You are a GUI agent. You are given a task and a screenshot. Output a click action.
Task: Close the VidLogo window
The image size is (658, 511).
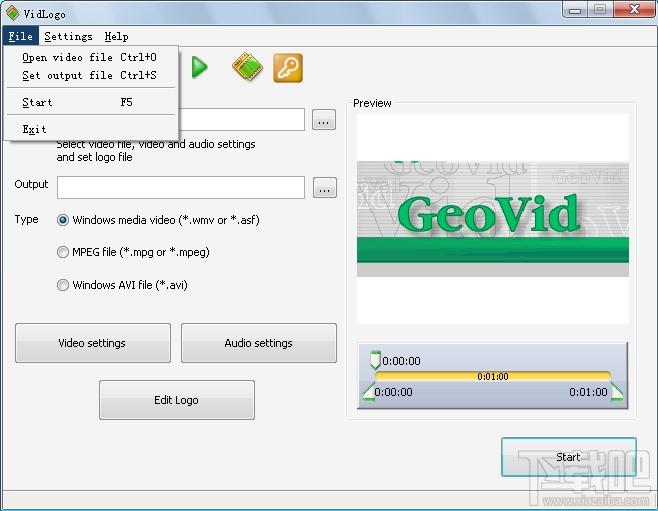(x=634, y=10)
